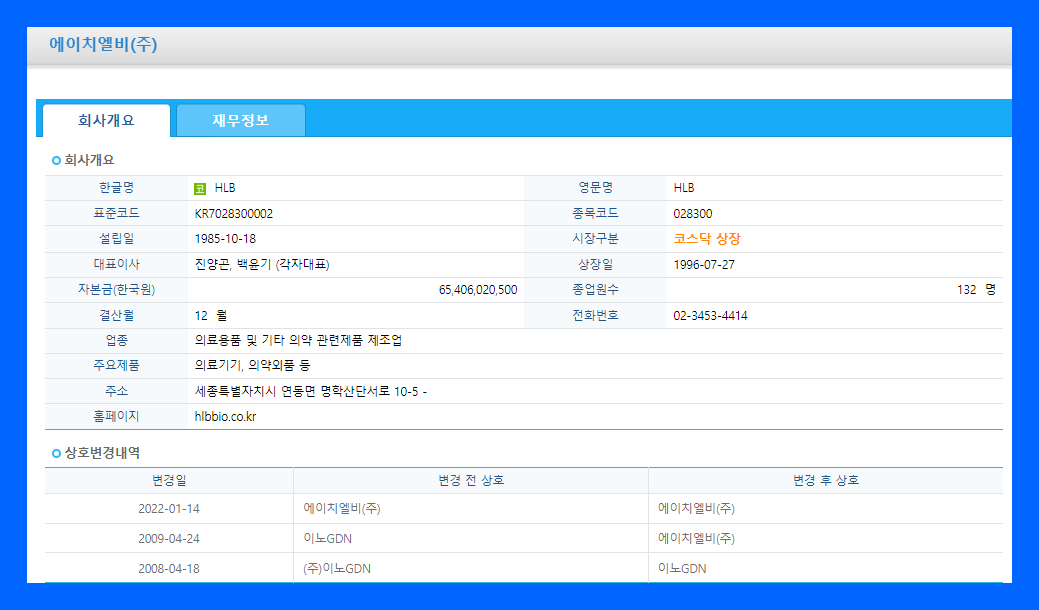The width and height of the screenshot is (1039, 610).
Task: Click the industry text 의료용품 및 기타 의약 관련제품 제조업
Action: click(x=298, y=340)
